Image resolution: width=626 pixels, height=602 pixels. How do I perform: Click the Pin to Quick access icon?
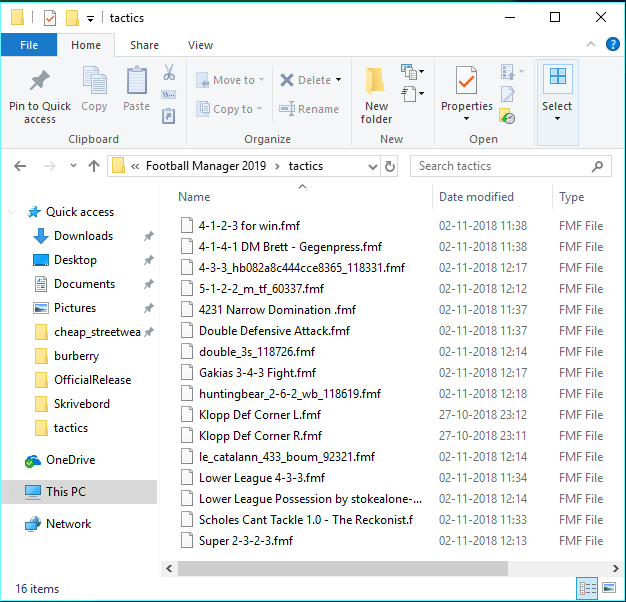[x=39, y=82]
